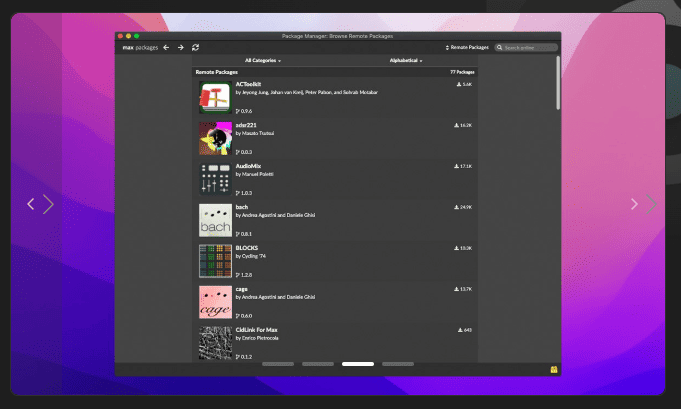Click the package list vertical scrollbar
681x409 pixels.
(558, 83)
